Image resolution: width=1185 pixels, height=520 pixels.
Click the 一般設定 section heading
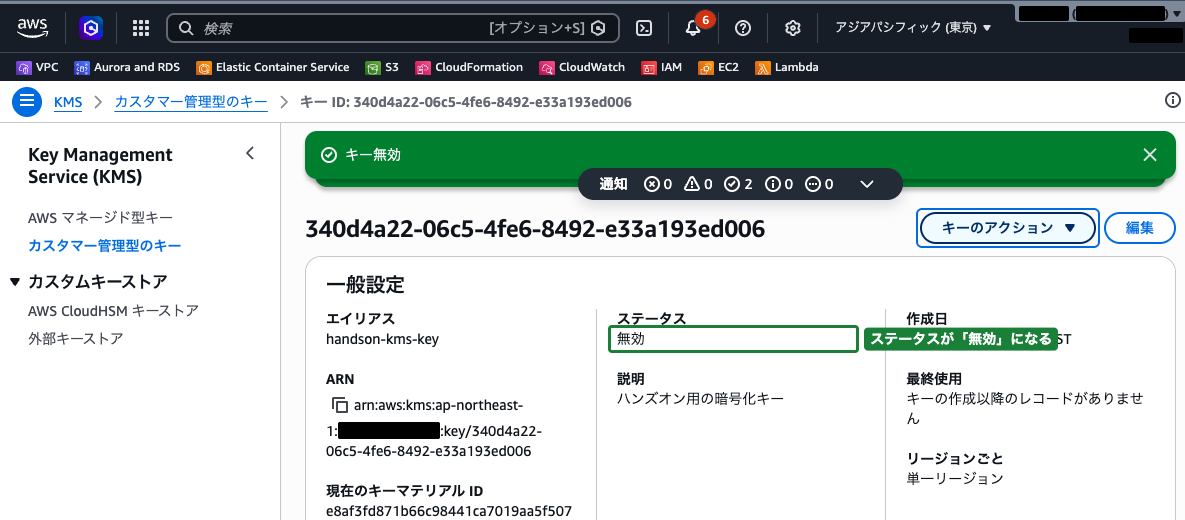pos(366,285)
